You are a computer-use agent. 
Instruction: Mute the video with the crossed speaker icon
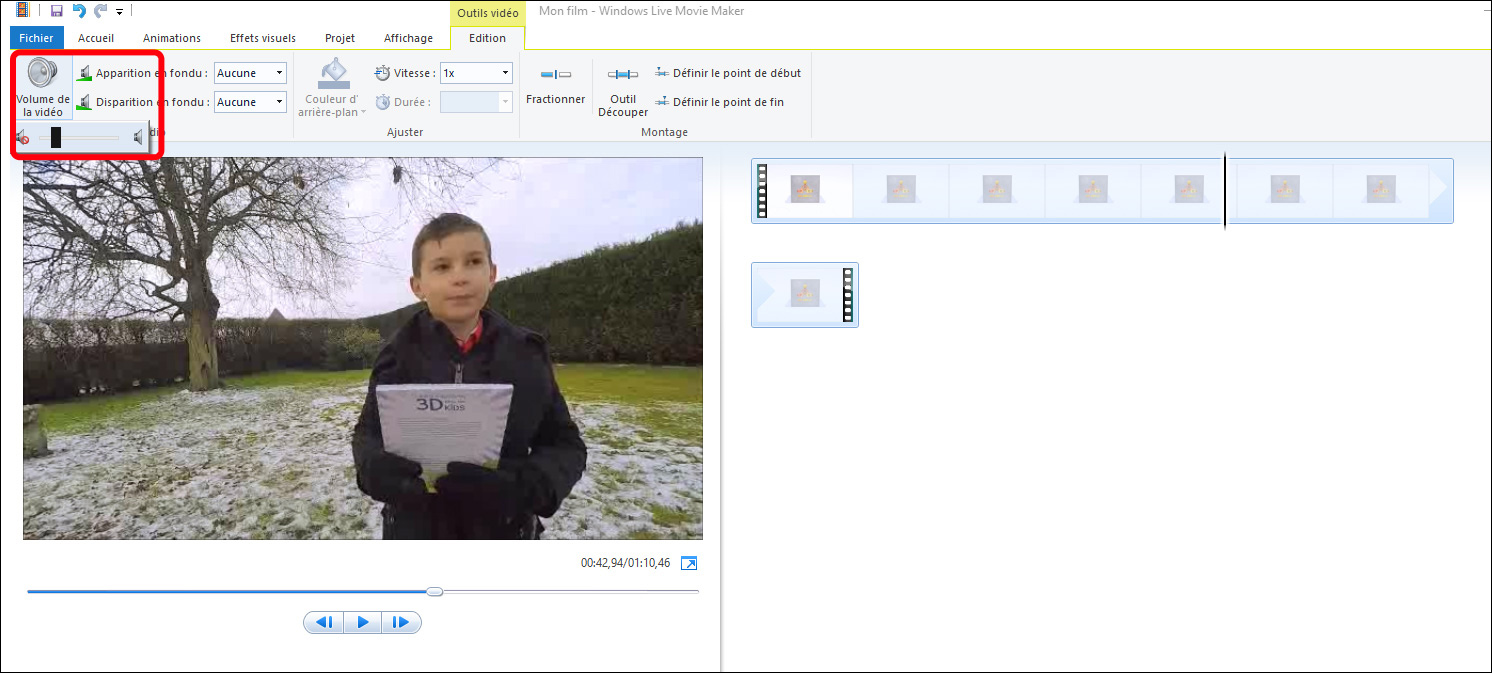[22, 137]
